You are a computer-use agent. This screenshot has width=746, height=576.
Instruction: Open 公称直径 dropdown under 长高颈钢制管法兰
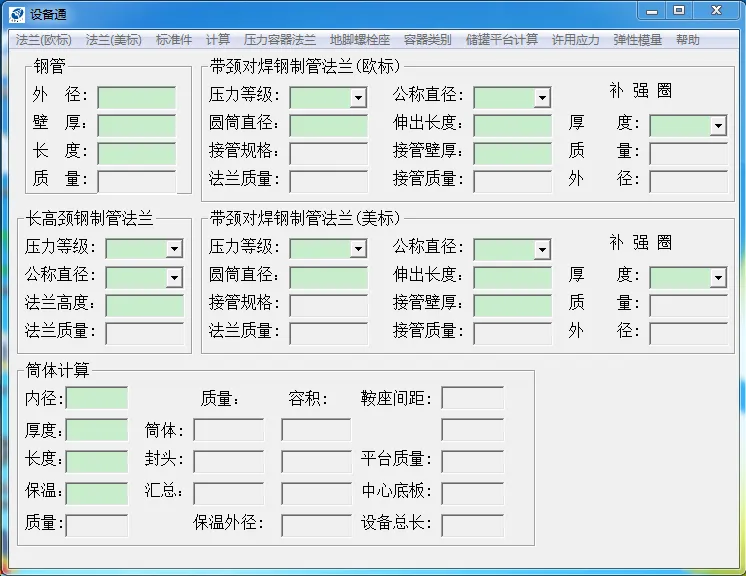(x=174, y=277)
